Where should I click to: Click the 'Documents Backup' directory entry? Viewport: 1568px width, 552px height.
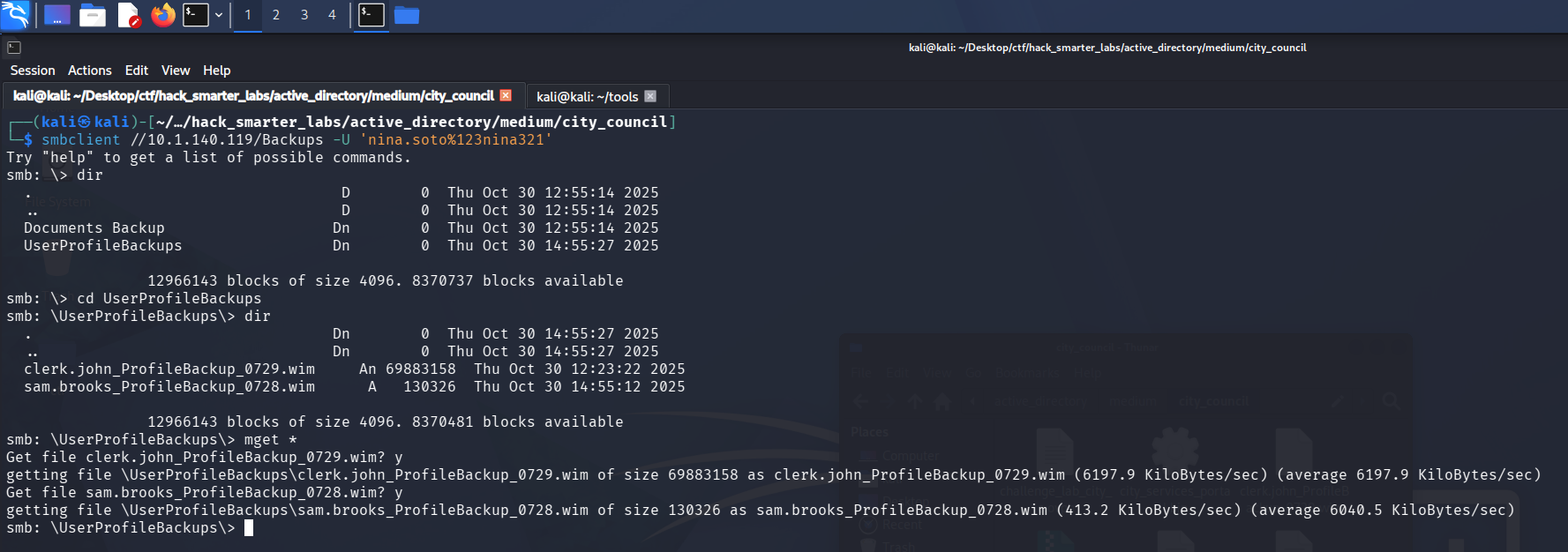coord(94,228)
